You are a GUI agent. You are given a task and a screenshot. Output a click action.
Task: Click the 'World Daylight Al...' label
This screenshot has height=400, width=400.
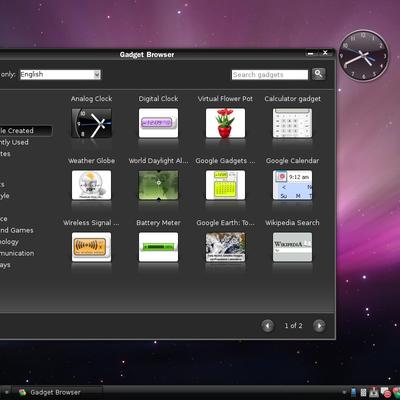pyautogui.click(x=158, y=161)
